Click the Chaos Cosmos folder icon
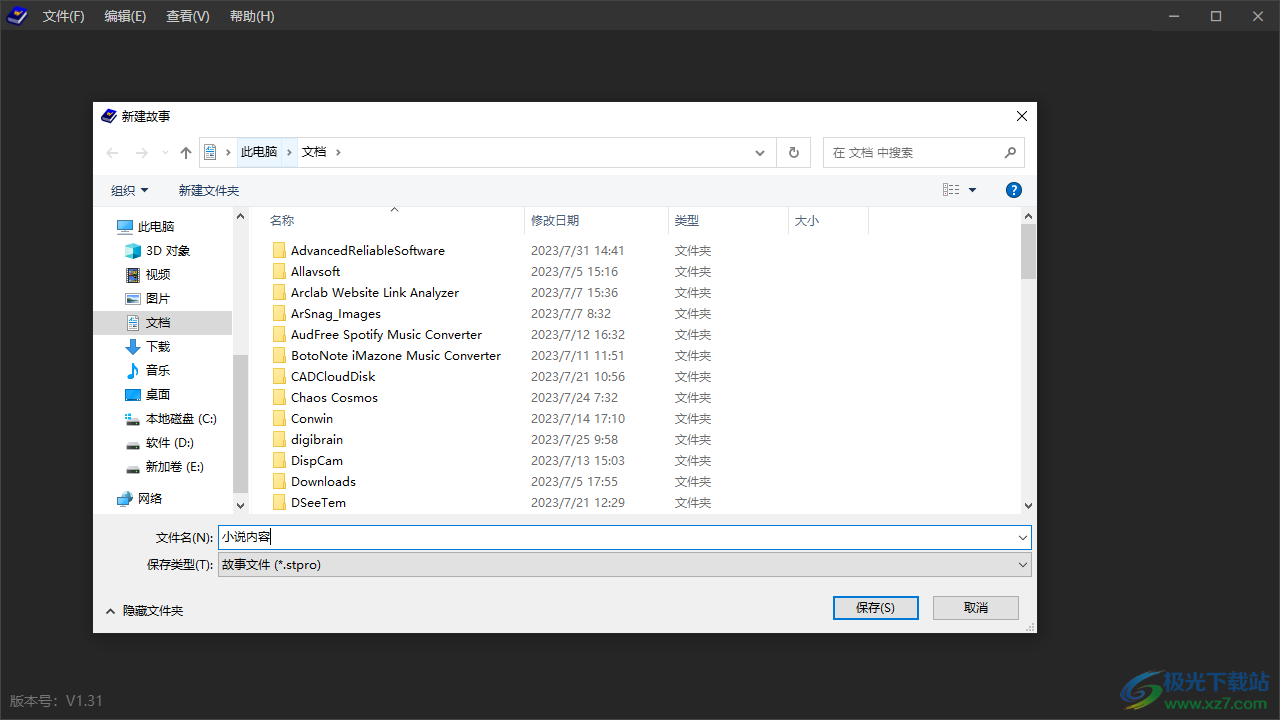Screen dimensions: 1280x720 coord(279,398)
